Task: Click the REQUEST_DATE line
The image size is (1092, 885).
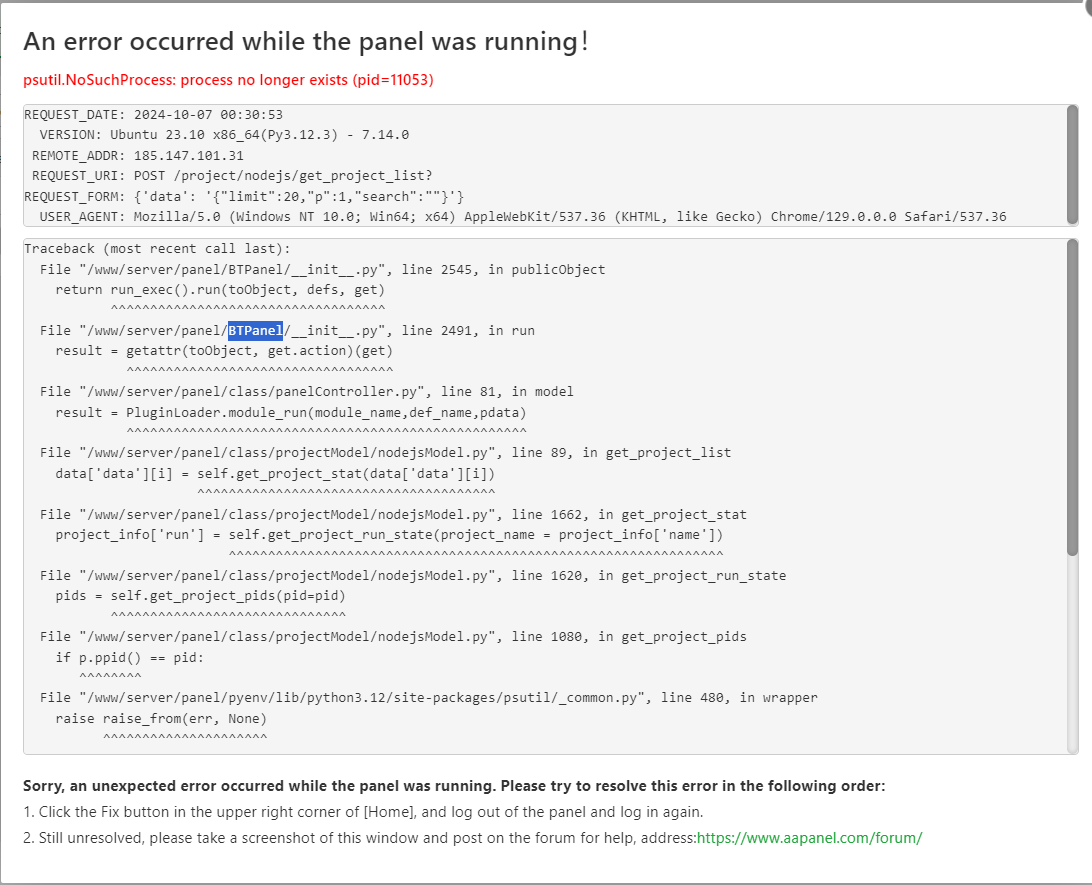Action: pyautogui.click(x=154, y=115)
